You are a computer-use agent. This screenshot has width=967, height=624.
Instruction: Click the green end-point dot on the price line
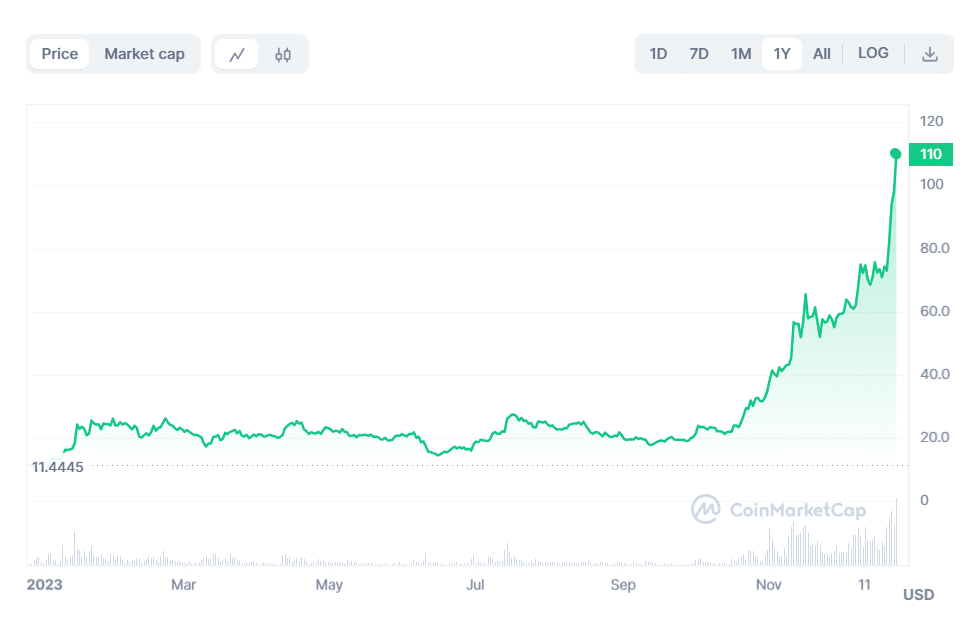coord(895,154)
